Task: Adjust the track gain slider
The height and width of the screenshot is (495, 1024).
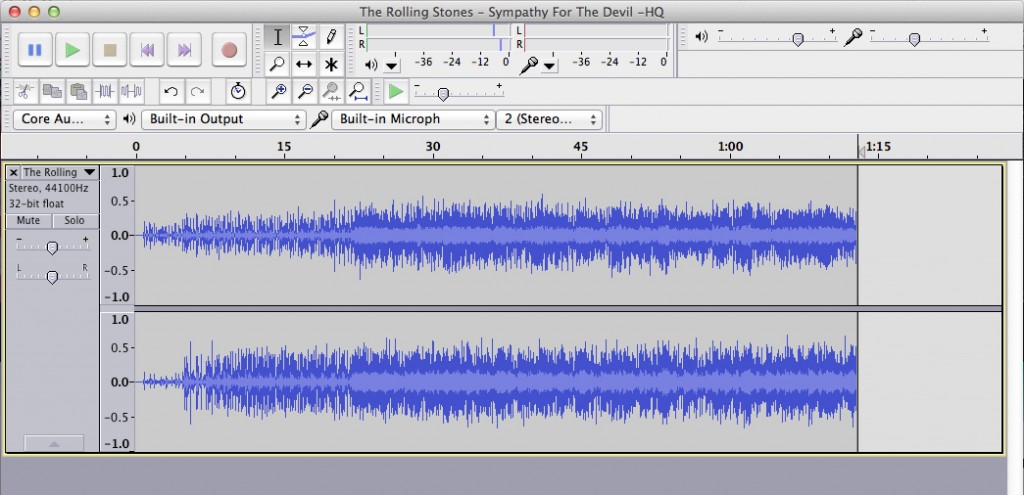Action: point(52,247)
